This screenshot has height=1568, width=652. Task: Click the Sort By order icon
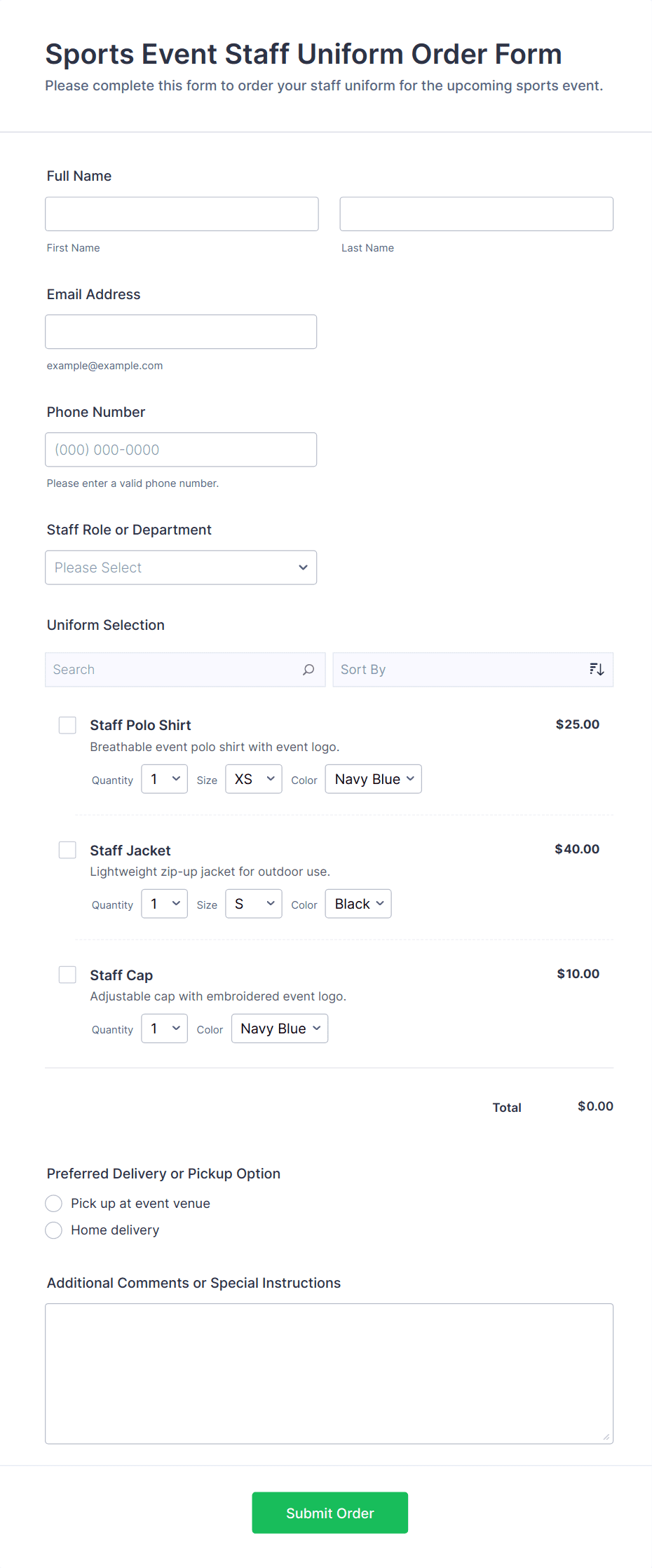(596, 670)
